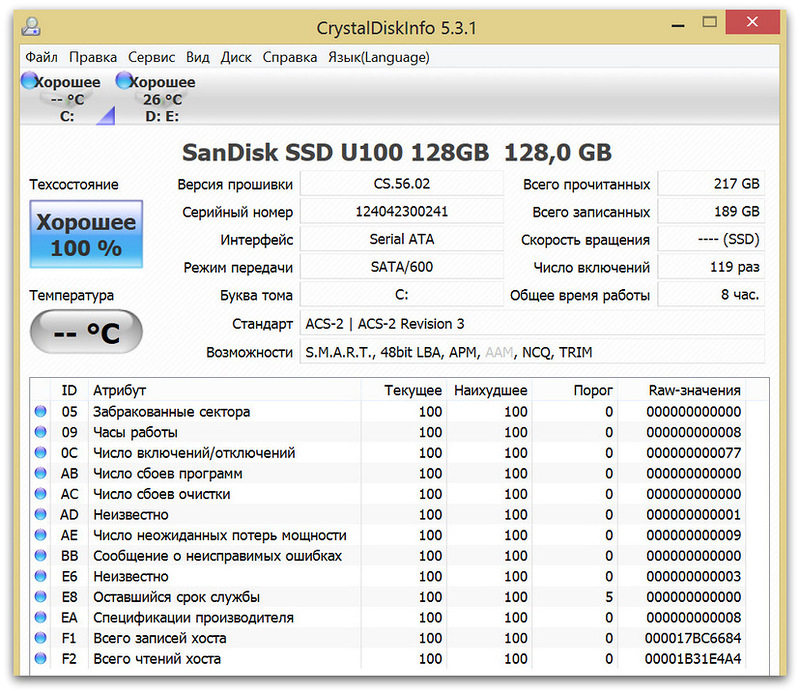Click status orb of row 09 Часы работы
800x693 pixels.
coord(40,432)
